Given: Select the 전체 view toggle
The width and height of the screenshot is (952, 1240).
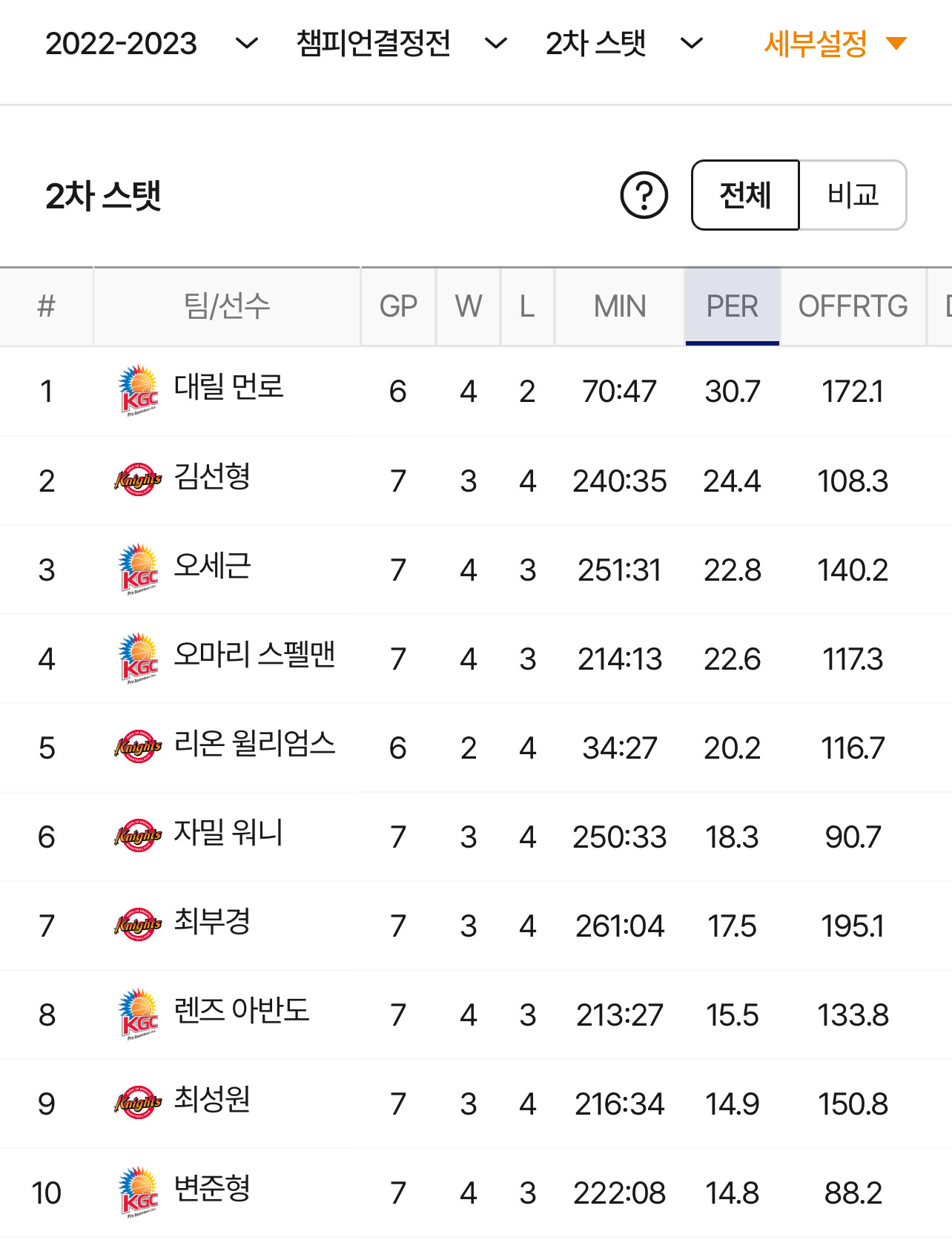Looking at the screenshot, I should pos(745,195).
